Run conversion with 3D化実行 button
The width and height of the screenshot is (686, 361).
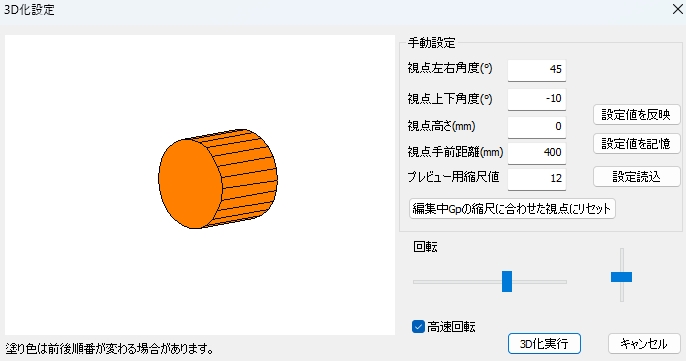pyautogui.click(x=544, y=343)
